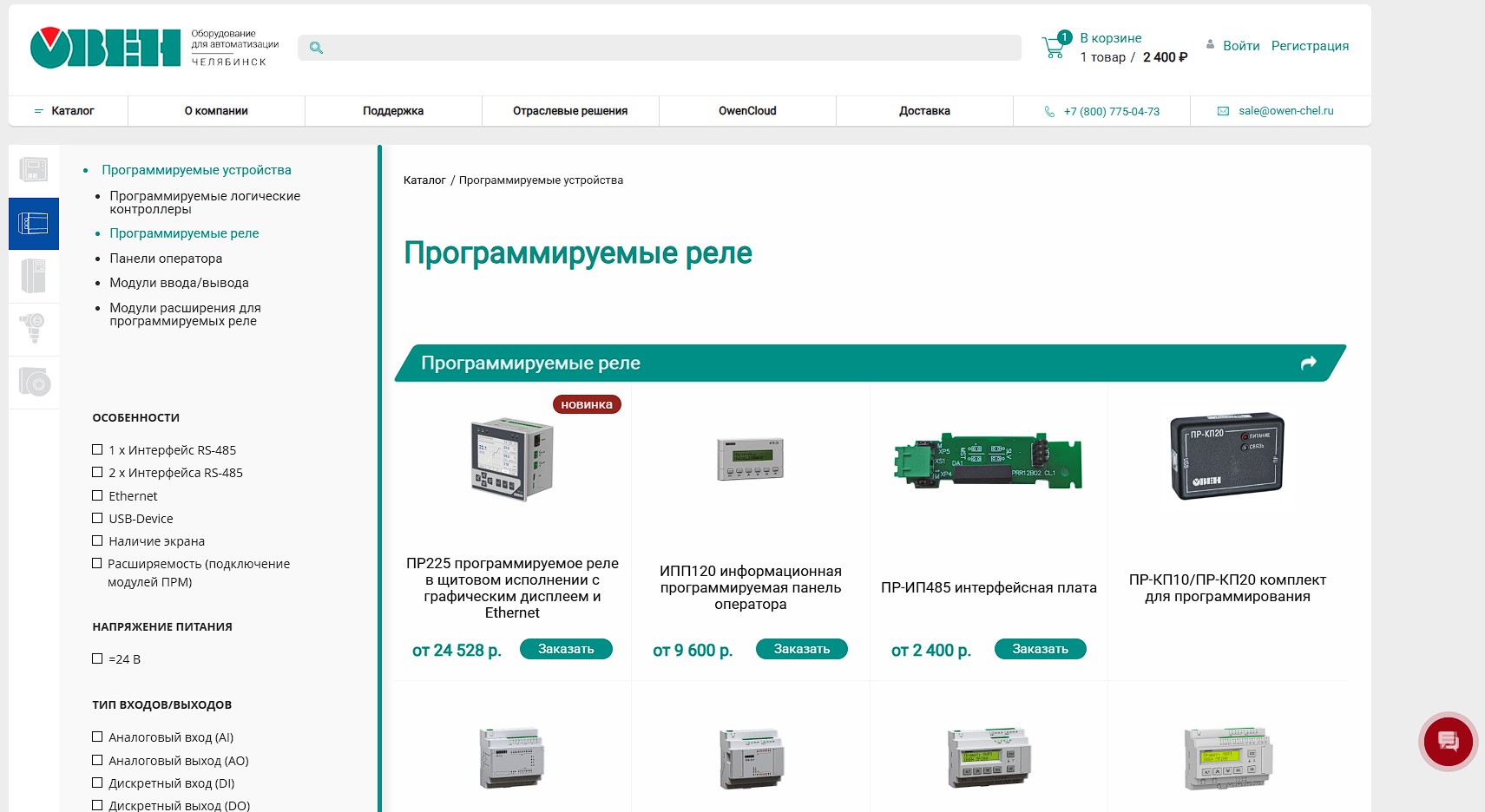Open the О компании menu item
Screen dimensions: 1485x812
[216, 111]
